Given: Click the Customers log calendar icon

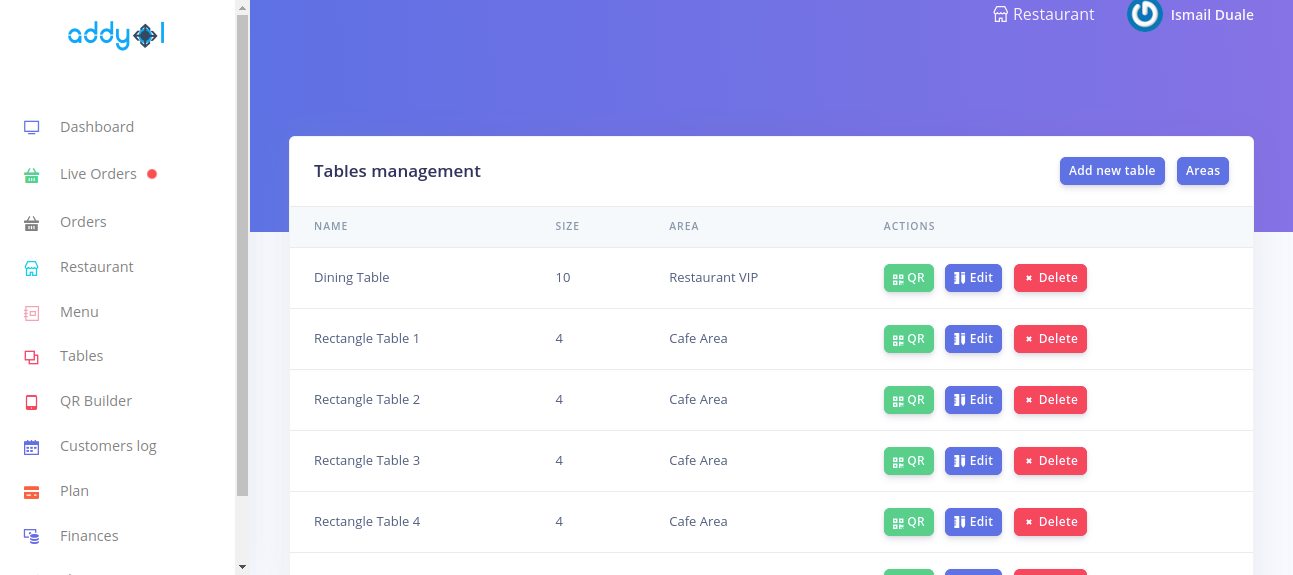Looking at the screenshot, I should (x=31, y=447).
